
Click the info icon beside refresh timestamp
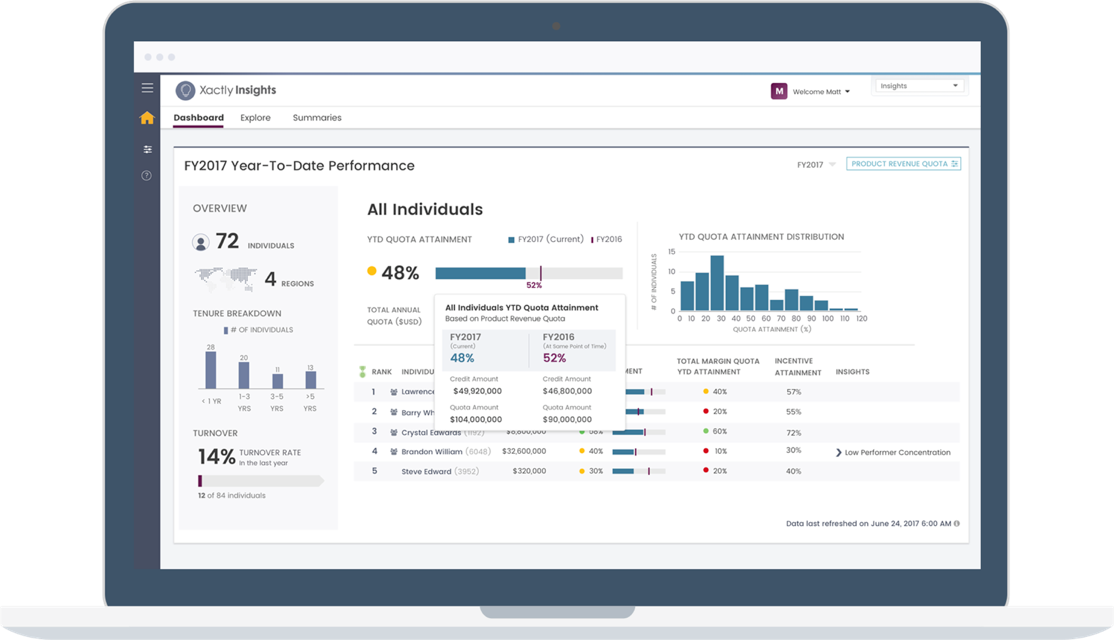coord(956,523)
